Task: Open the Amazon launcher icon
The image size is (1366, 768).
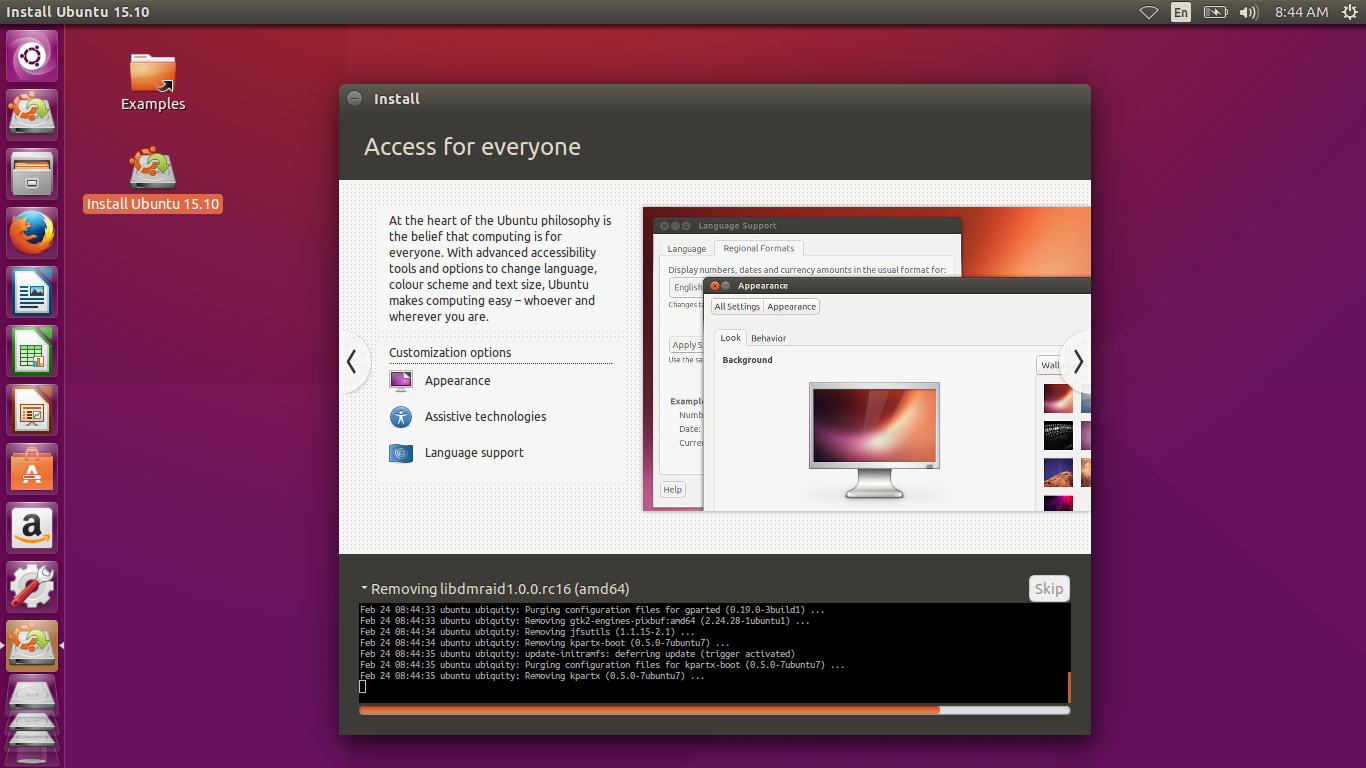Action: click(31, 527)
